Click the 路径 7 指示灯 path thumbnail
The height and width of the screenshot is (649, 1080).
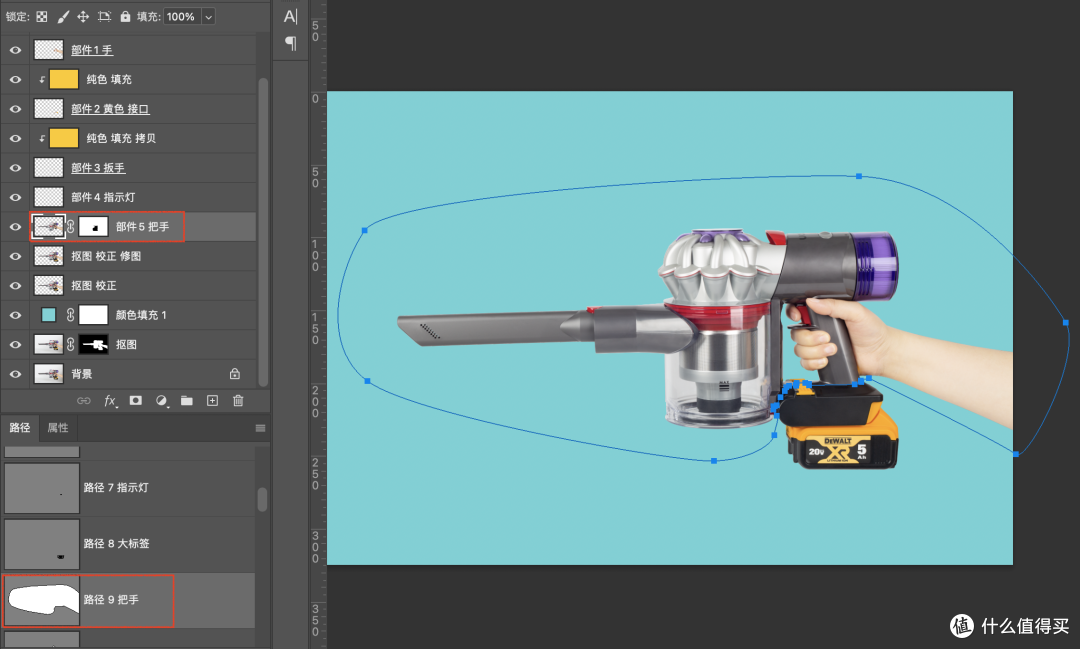(42, 488)
